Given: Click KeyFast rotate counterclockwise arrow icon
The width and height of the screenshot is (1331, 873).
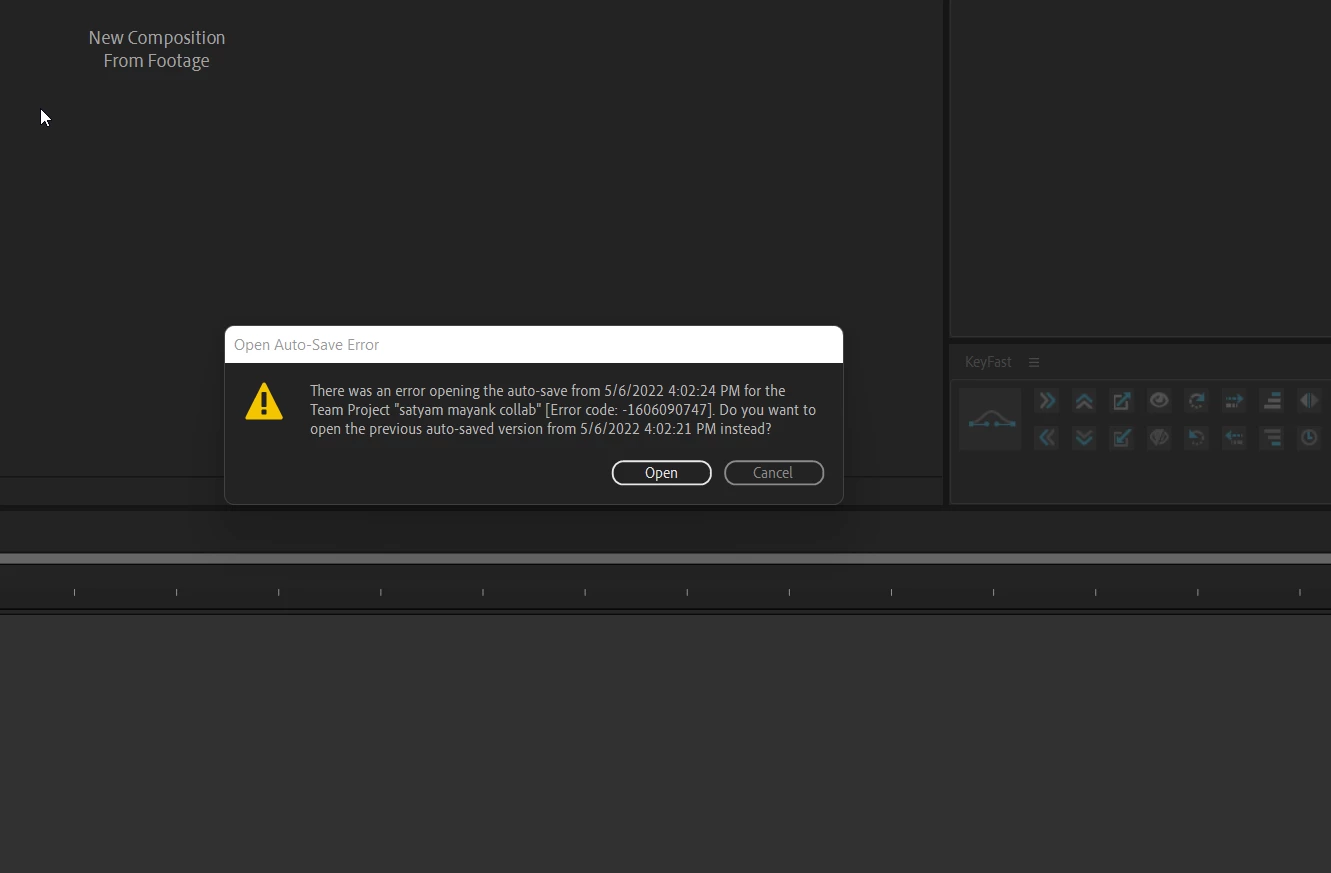Looking at the screenshot, I should click(1197, 438).
